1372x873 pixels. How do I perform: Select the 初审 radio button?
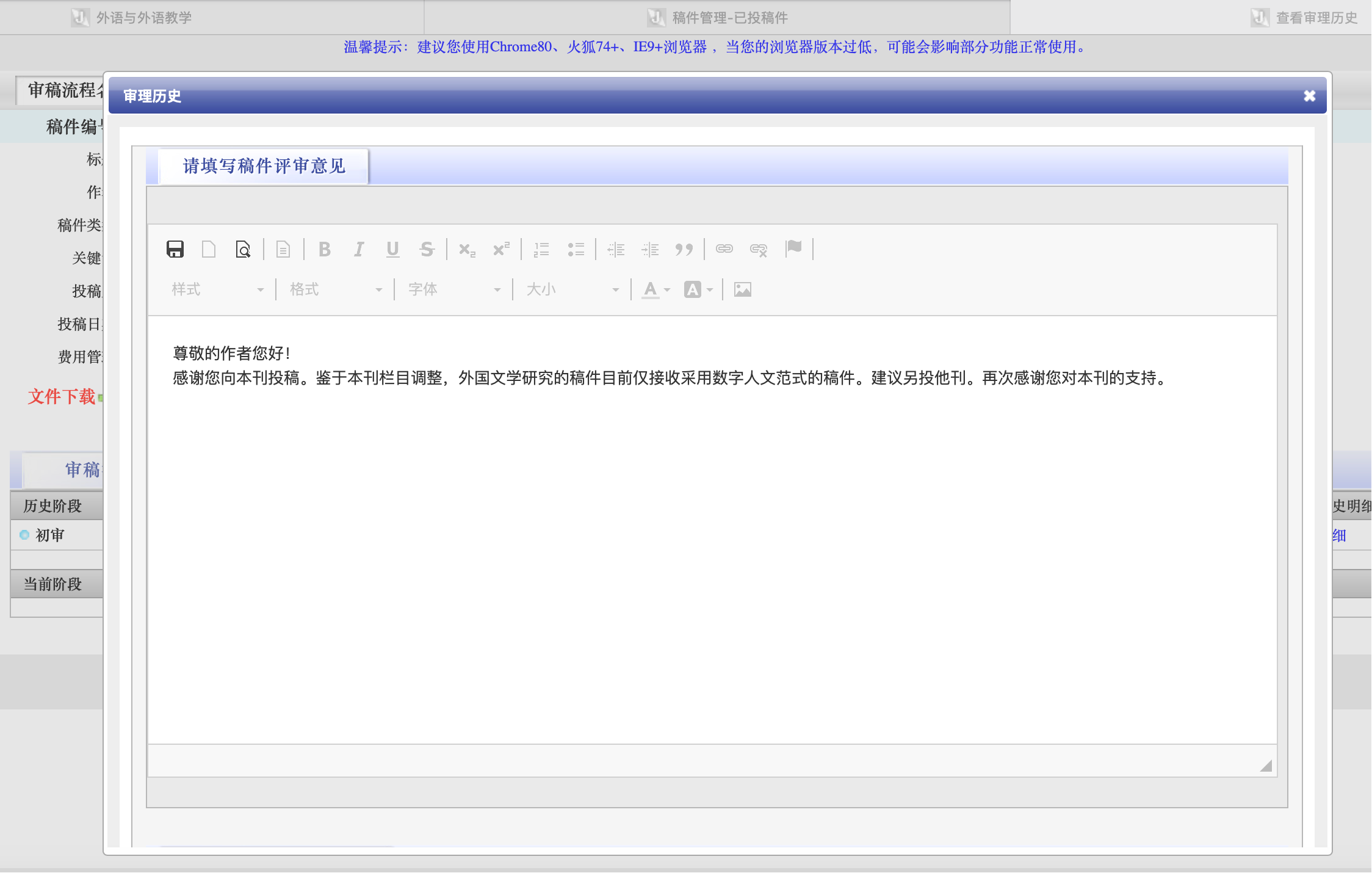pyautogui.click(x=24, y=535)
